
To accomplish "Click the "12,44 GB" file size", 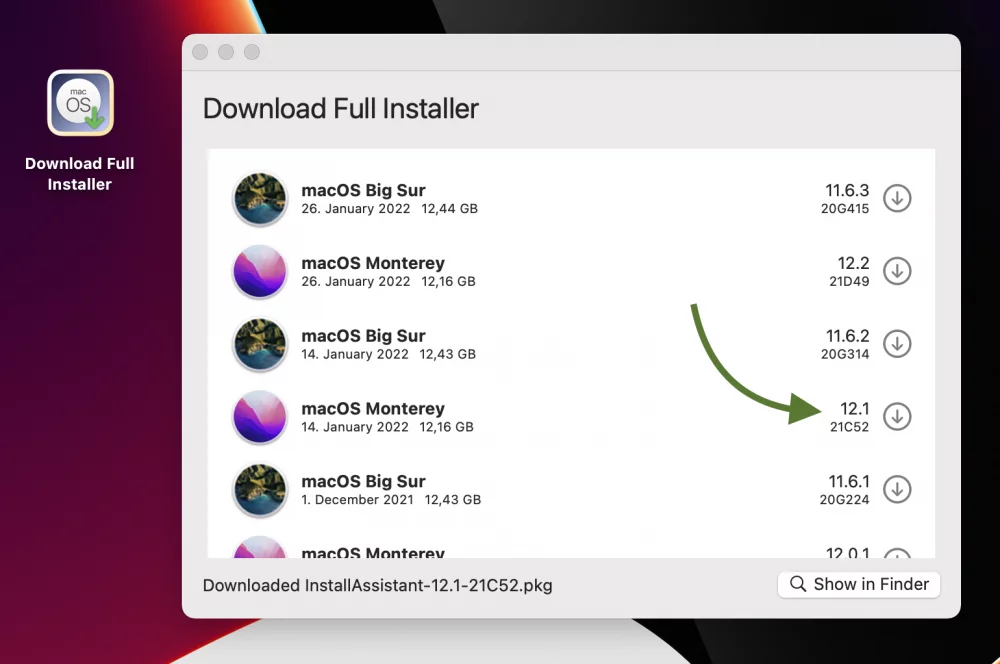I will pos(450,209).
